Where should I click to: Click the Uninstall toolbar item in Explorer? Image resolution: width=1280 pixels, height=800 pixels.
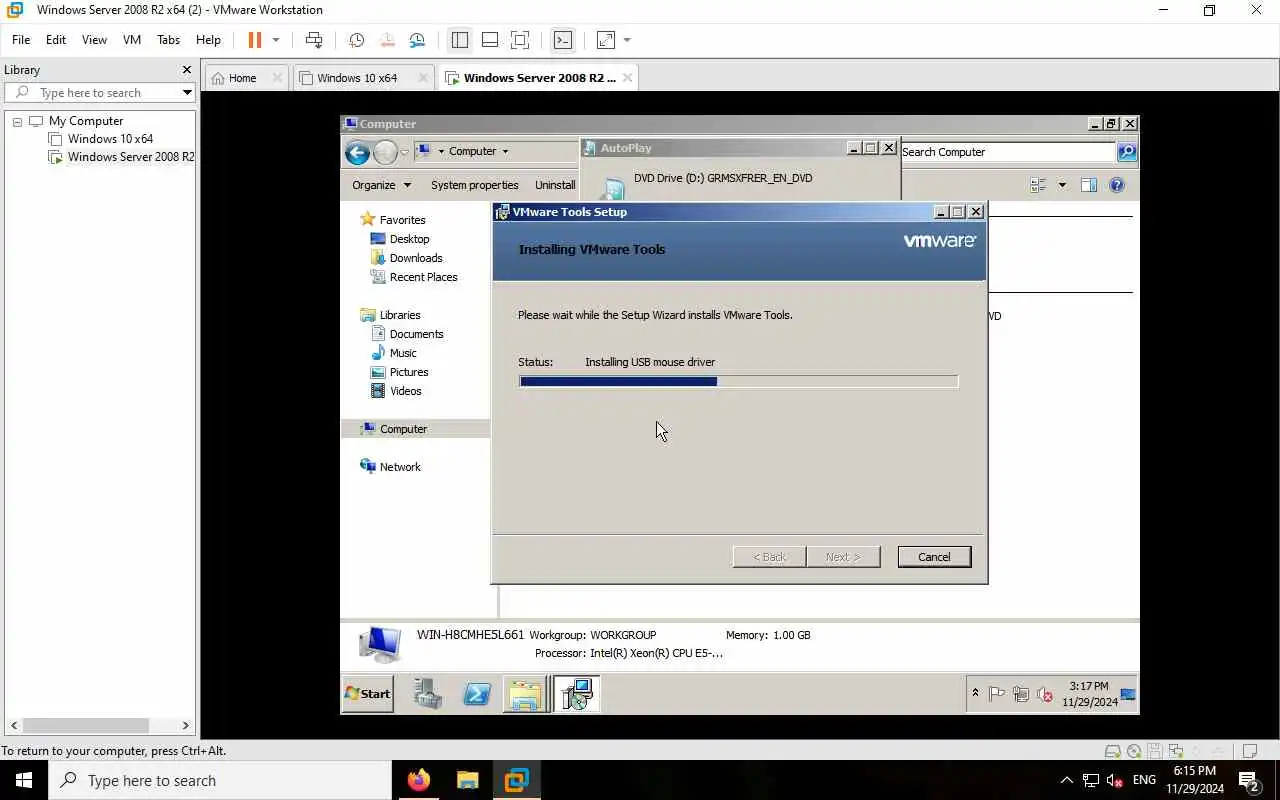pos(555,185)
